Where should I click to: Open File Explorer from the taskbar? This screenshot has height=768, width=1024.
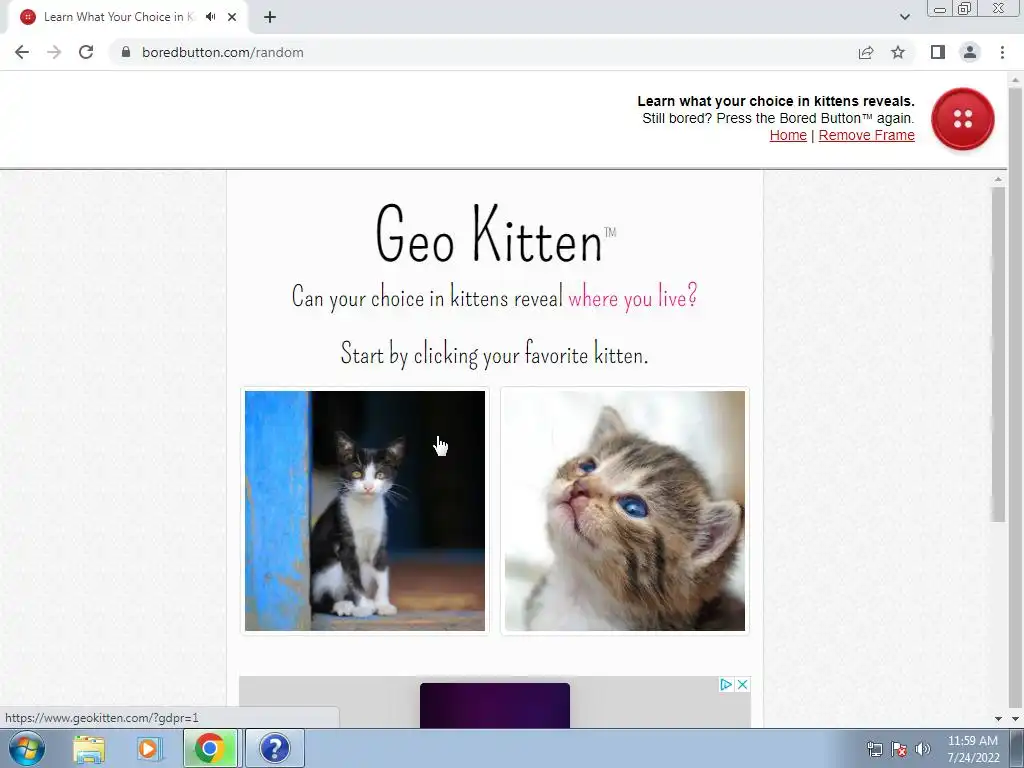click(x=89, y=748)
